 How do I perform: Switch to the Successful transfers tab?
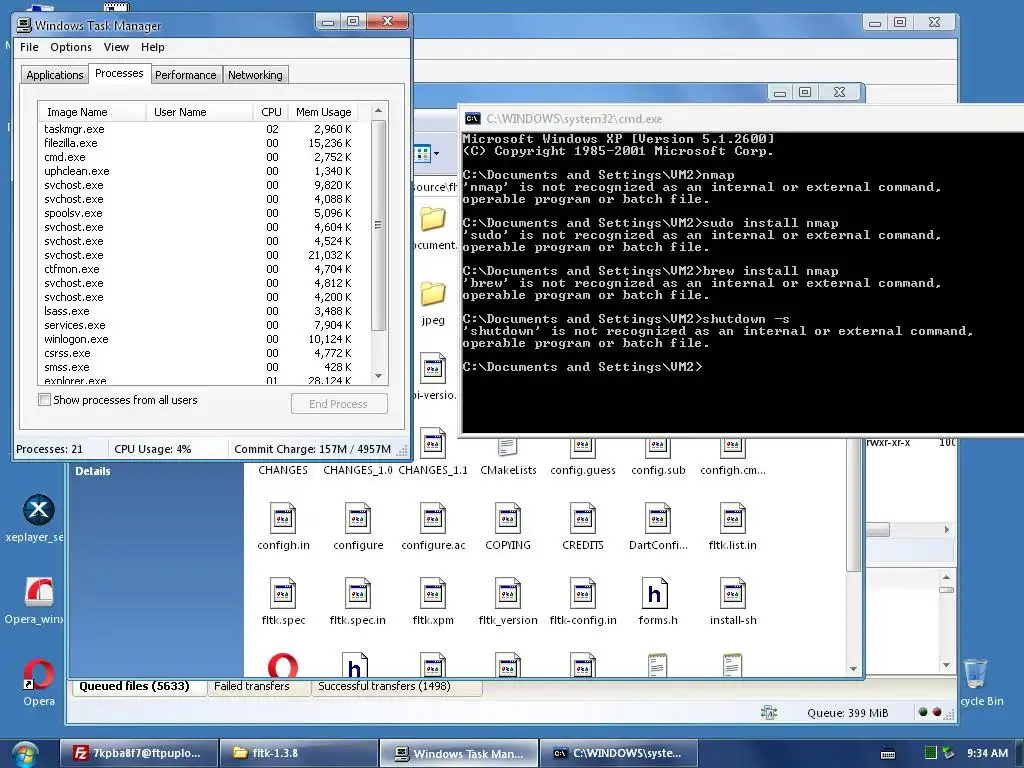click(385, 686)
